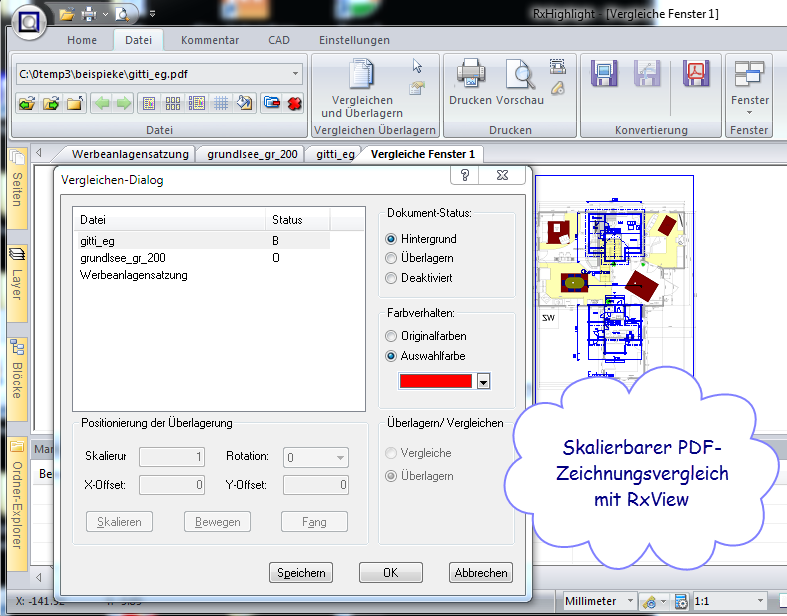Switch to the Home ribbon tab

point(82,40)
